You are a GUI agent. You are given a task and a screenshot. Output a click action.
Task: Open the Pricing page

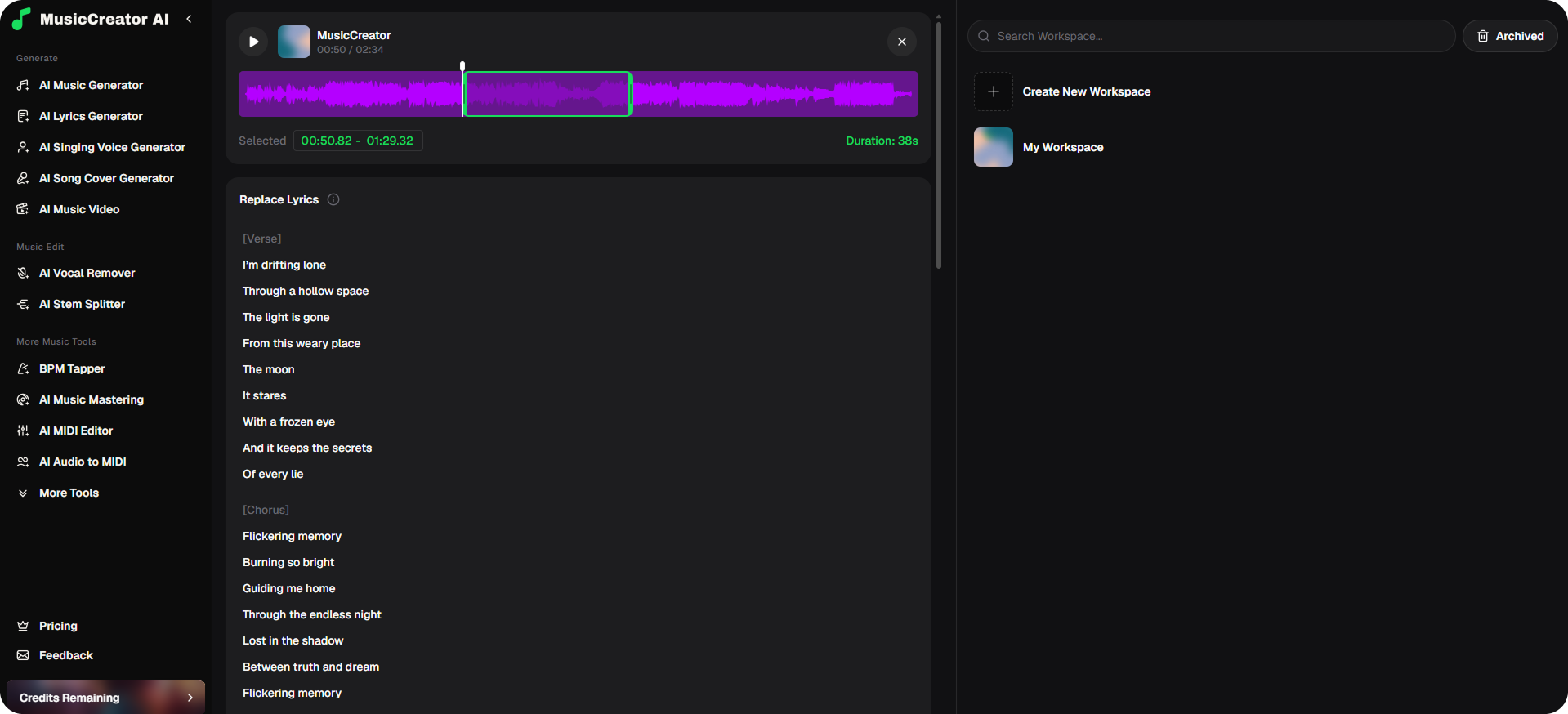pyautogui.click(x=58, y=626)
